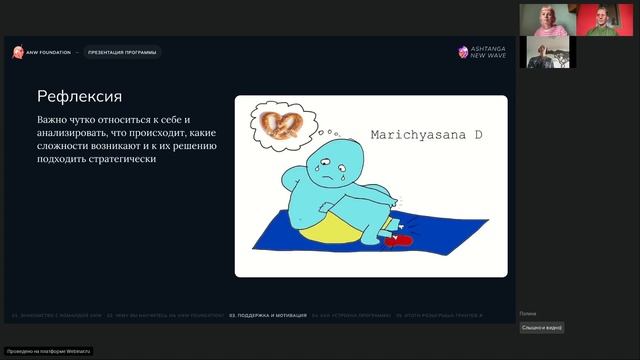
Task: Click 'ANW FOUNDATION' header text
Action: coord(48,52)
